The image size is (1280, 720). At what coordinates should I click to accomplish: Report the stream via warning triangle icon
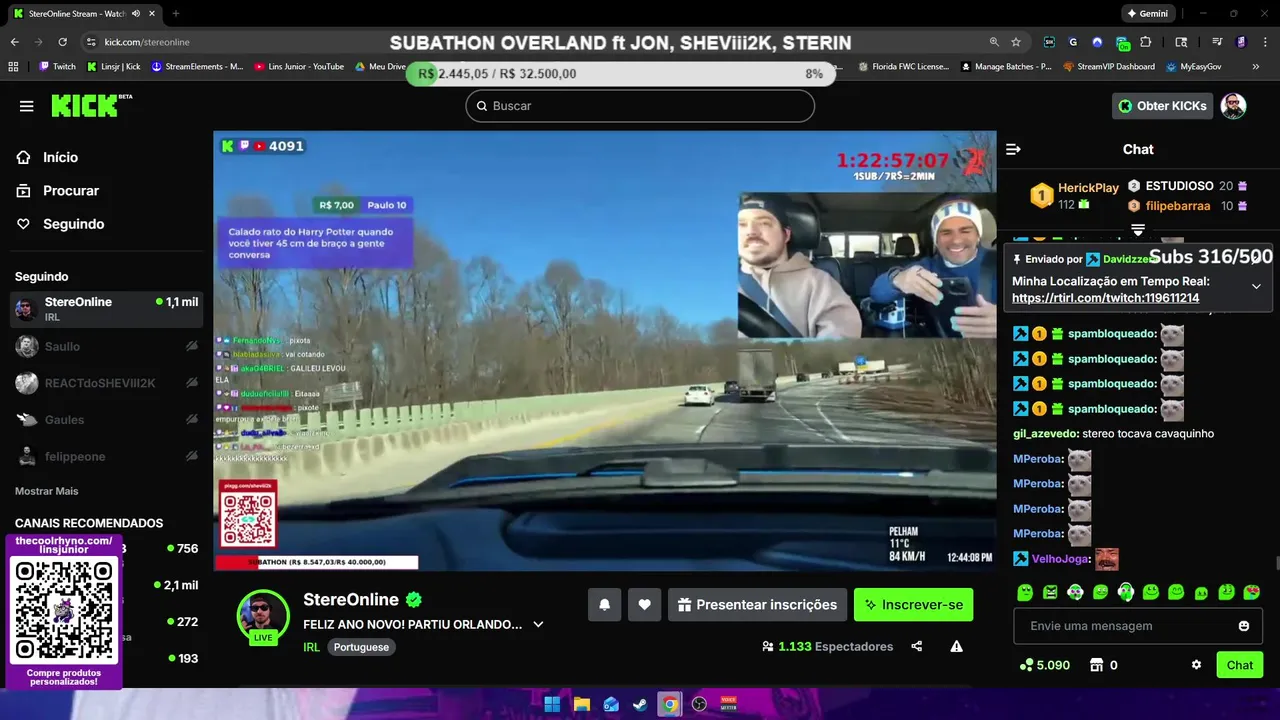tap(957, 646)
